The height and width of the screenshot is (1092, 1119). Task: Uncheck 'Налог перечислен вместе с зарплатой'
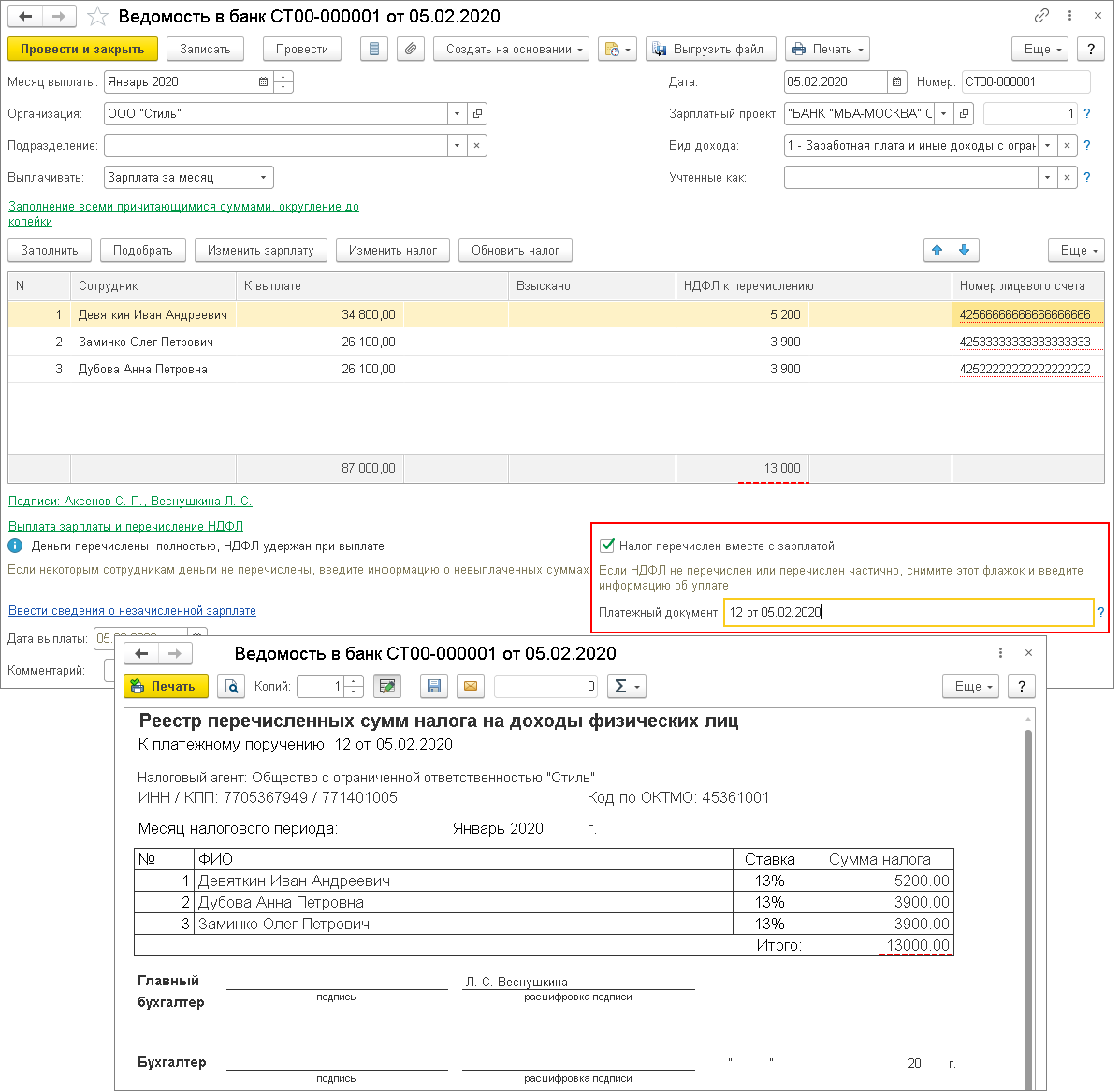click(607, 546)
